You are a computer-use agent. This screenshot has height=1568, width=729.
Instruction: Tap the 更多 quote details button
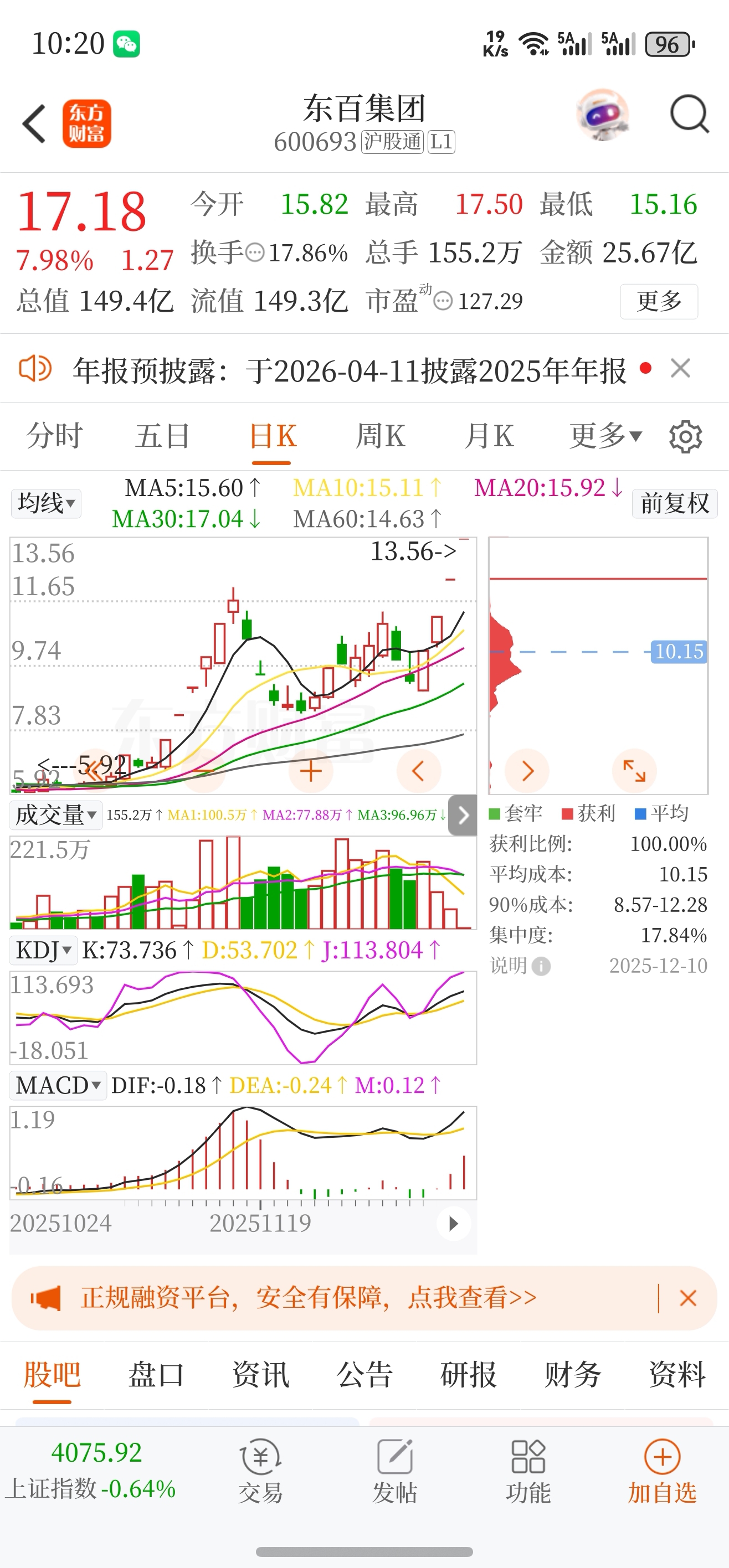659,301
